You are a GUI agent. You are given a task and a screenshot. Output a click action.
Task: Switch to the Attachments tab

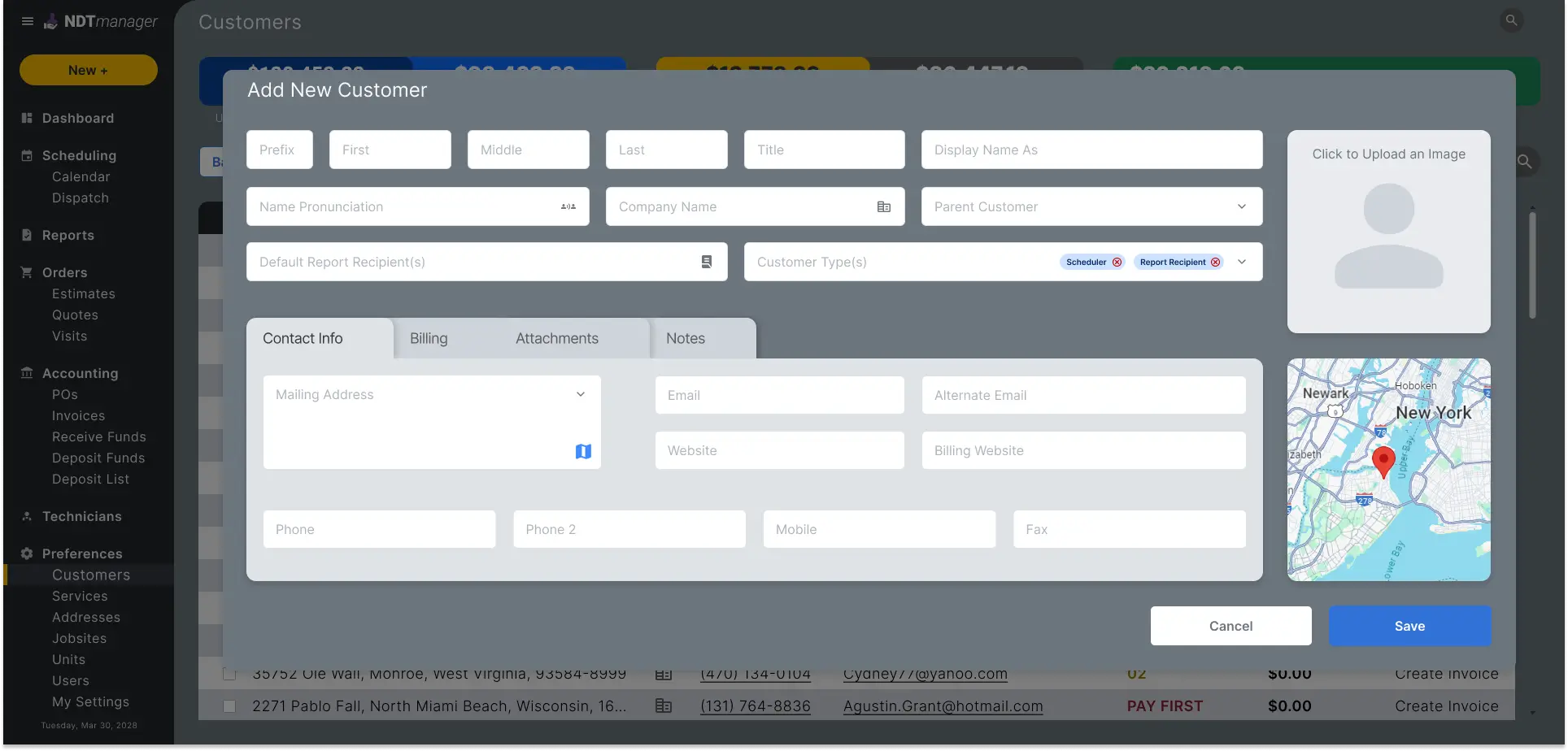(x=557, y=338)
